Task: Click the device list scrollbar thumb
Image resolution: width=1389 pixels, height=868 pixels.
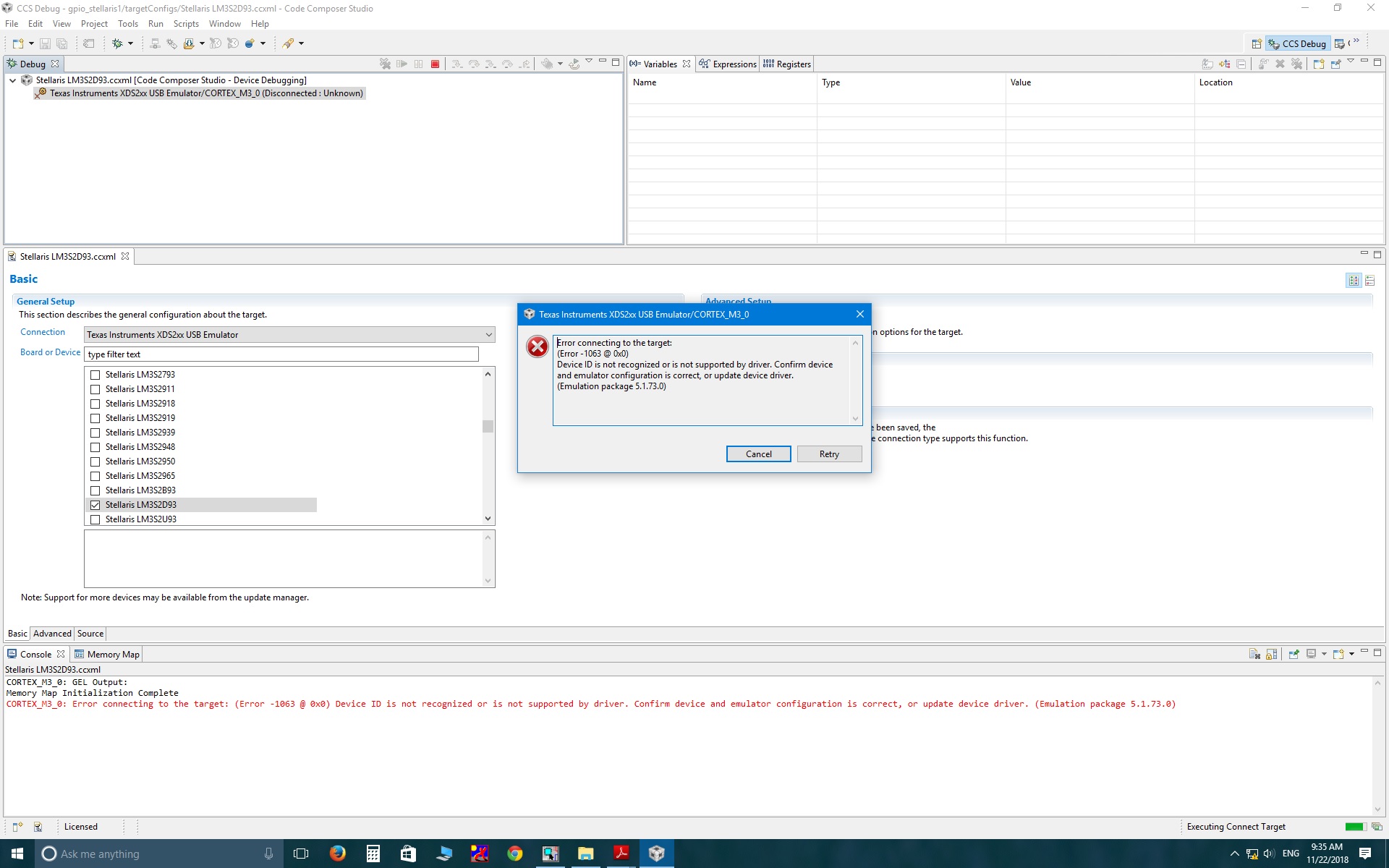Action: tap(488, 426)
